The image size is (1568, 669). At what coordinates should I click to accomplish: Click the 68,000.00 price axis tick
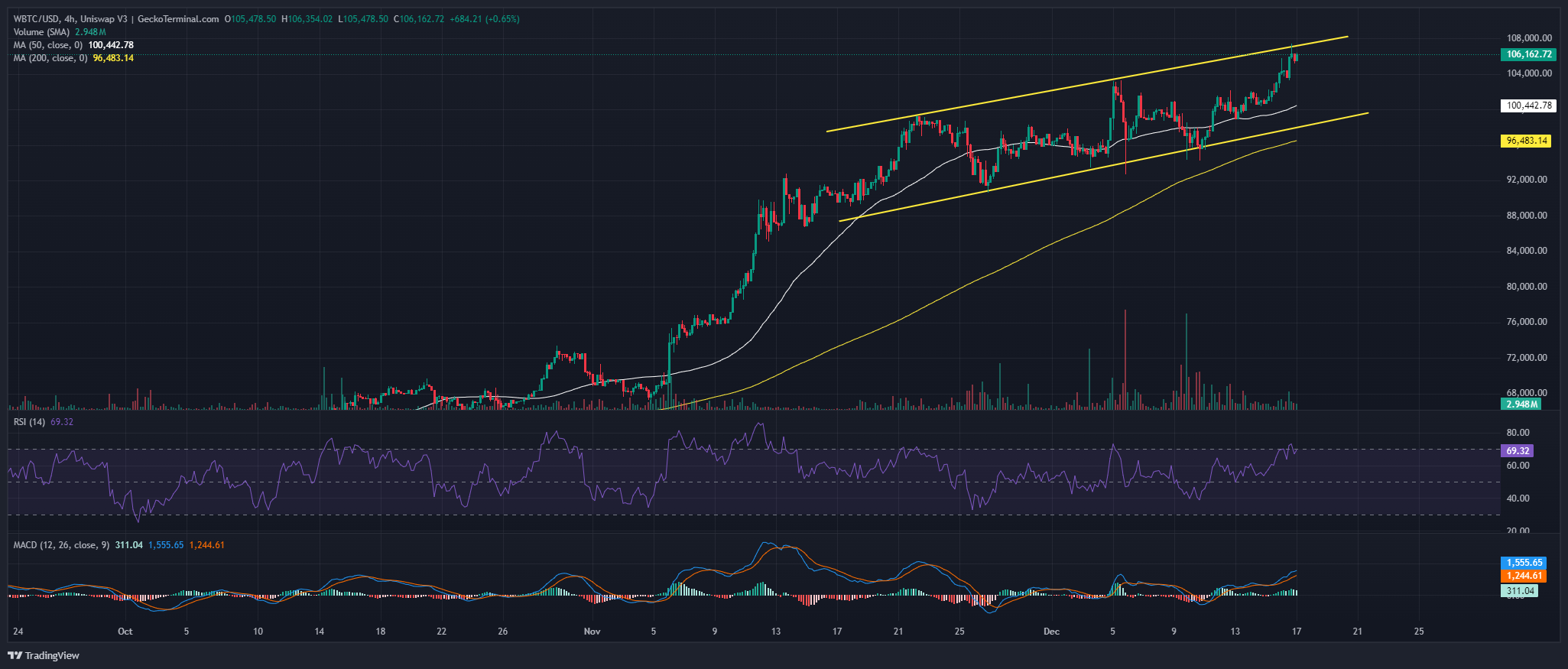pyautogui.click(x=1527, y=393)
